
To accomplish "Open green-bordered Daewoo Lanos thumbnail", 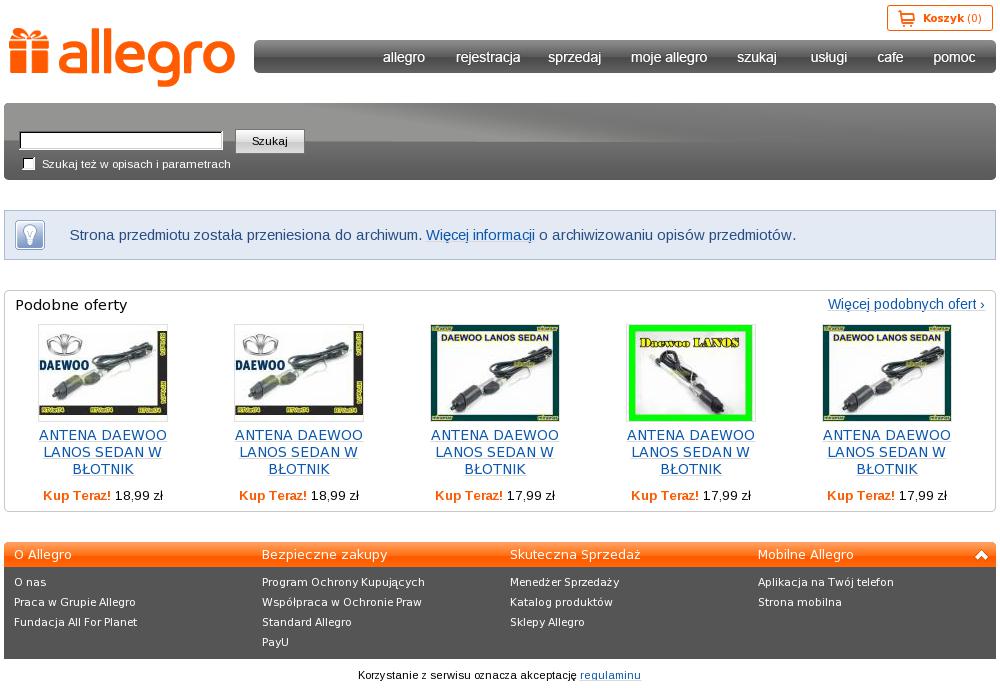I will (691, 372).
